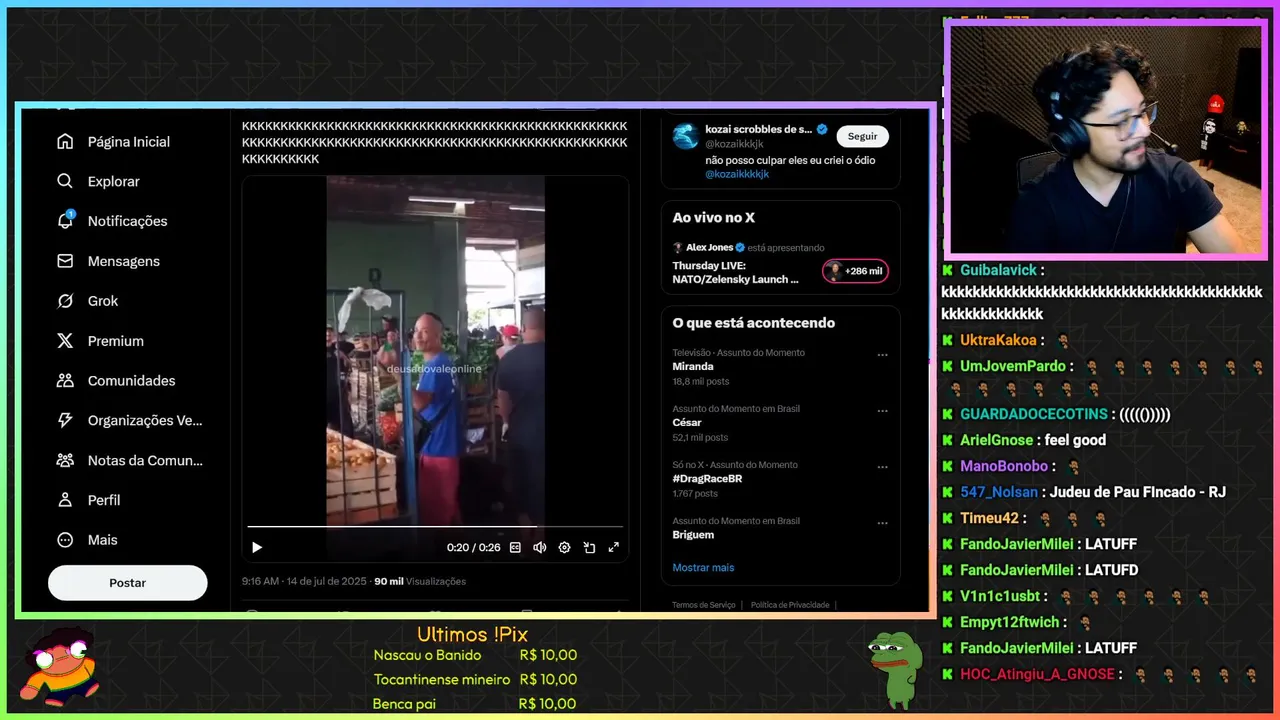
Task: Enter fullscreen on the video
Action: (x=613, y=547)
